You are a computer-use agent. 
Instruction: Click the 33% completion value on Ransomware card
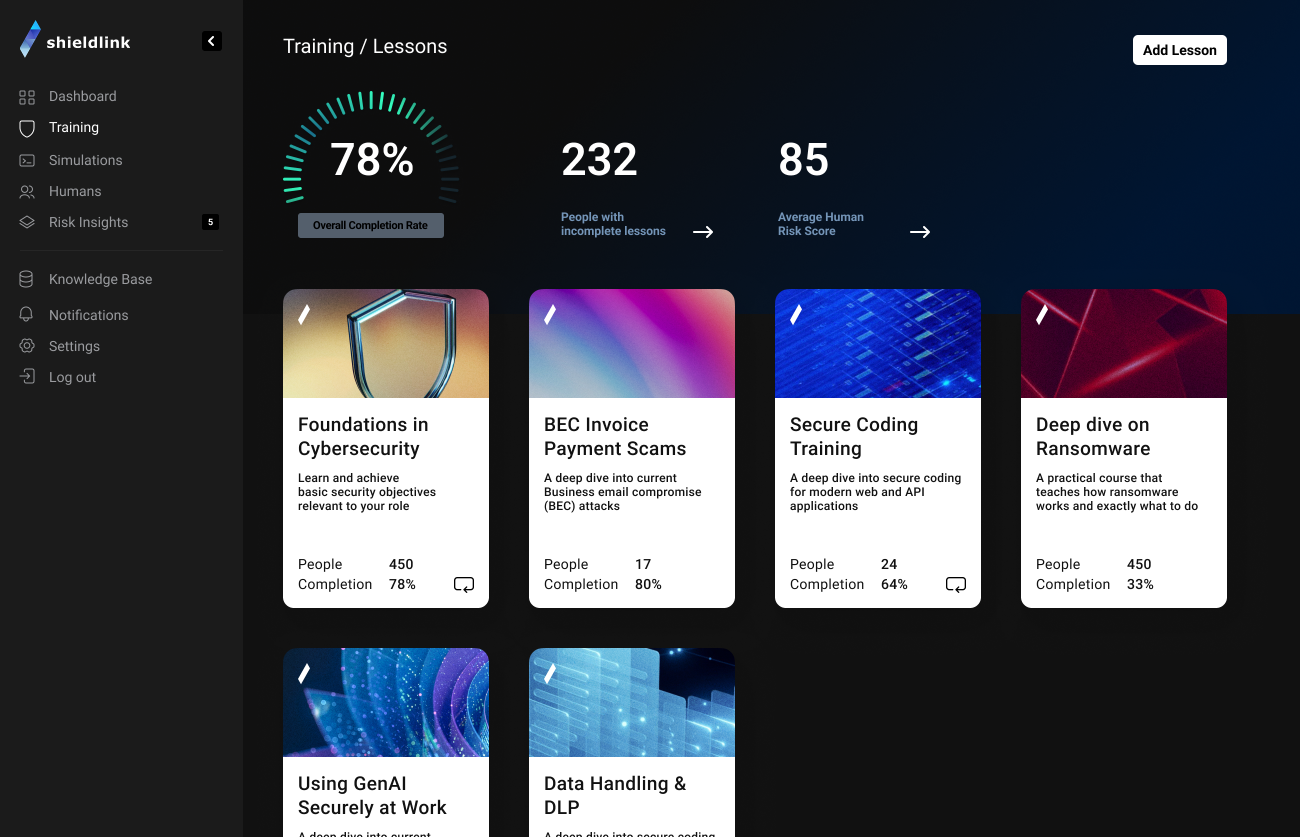point(1140,585)
